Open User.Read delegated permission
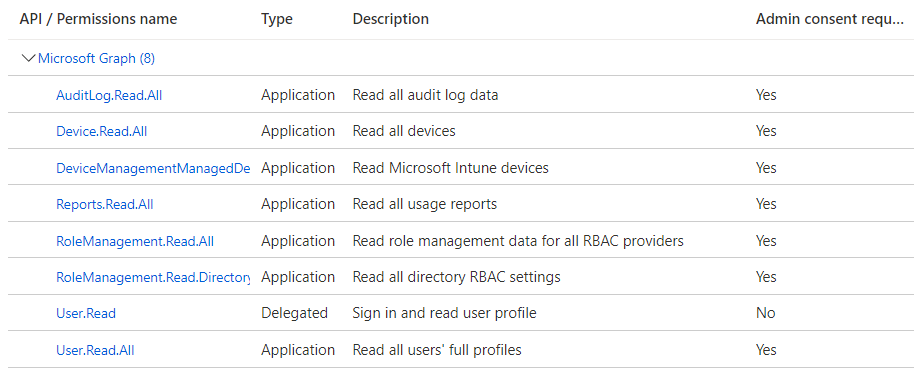 tap(86, 313)
